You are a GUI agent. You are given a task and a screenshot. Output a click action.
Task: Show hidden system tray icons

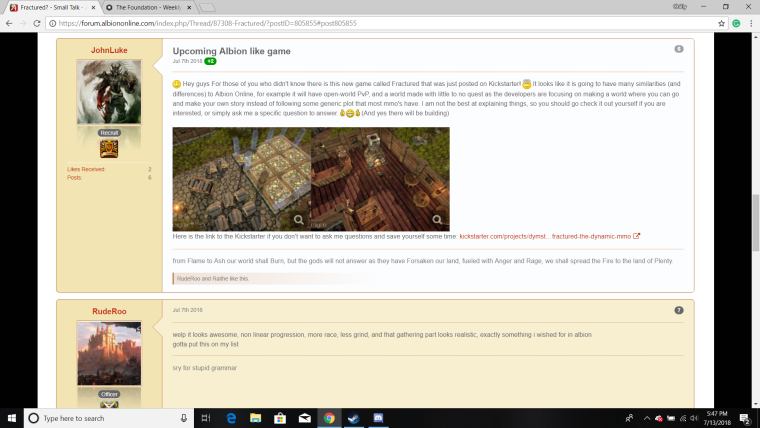coord(647,418)
